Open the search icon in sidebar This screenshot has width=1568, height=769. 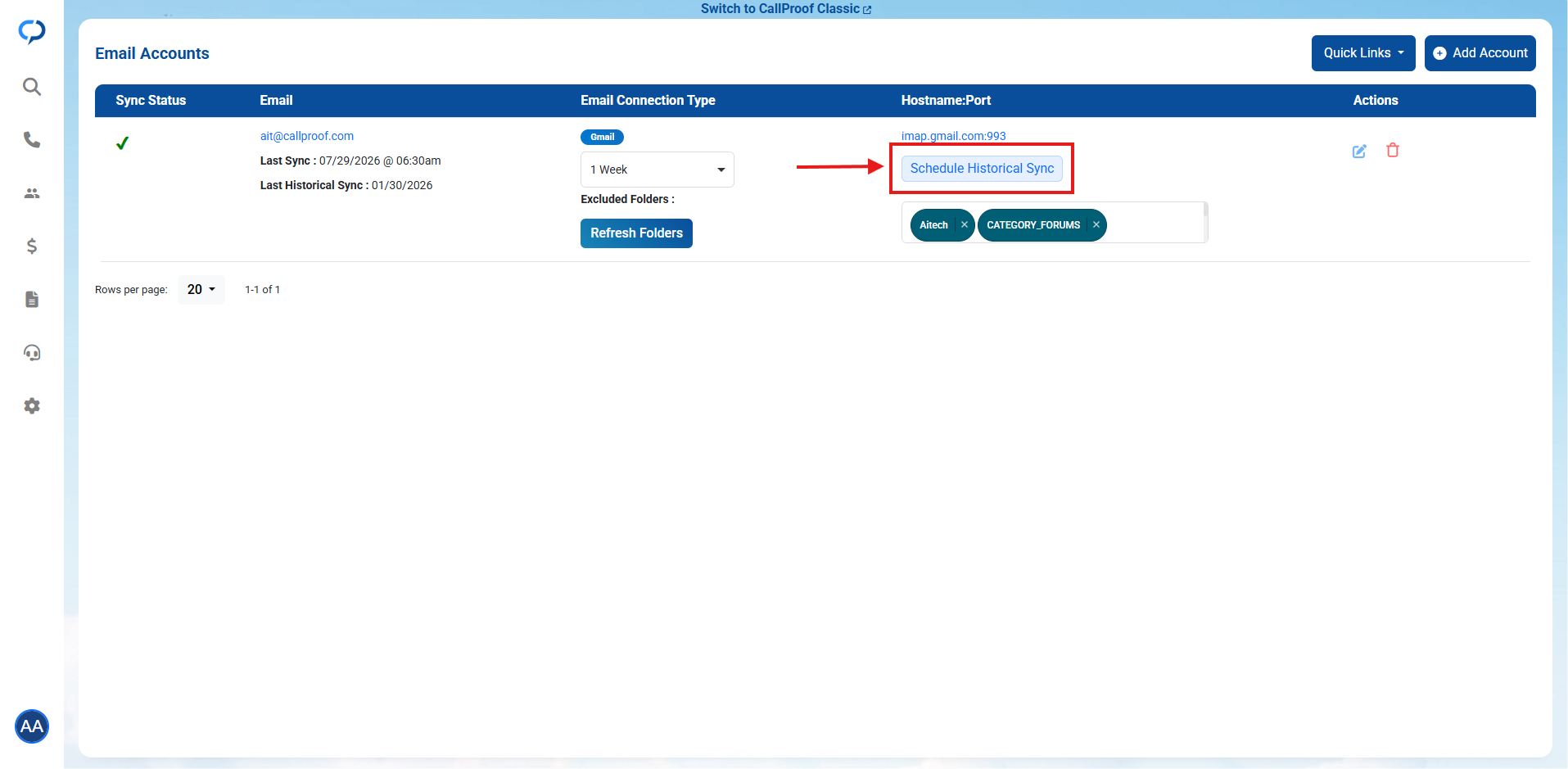[x=32, y=87]
